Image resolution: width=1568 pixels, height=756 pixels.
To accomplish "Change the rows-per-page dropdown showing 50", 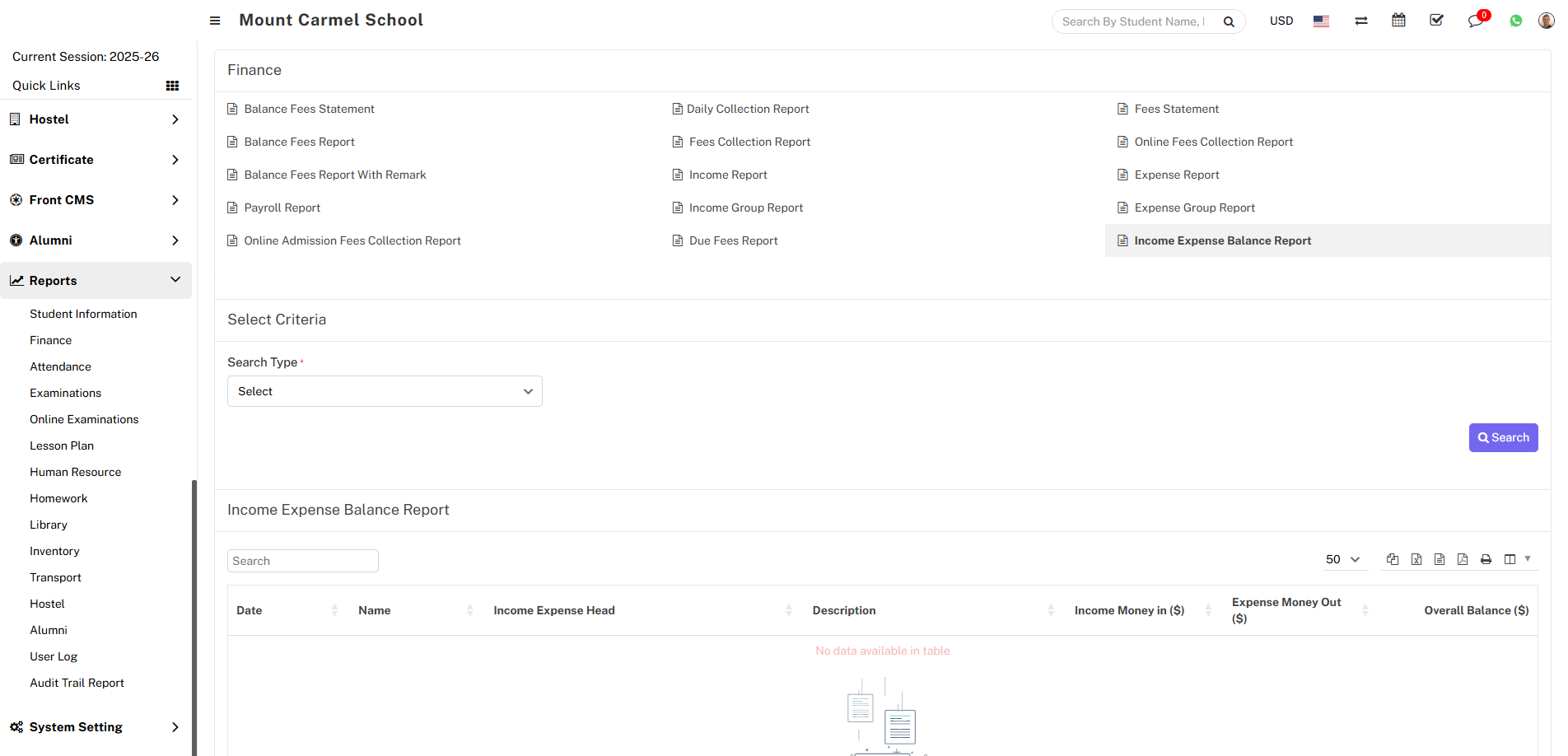I will (x=1342, y=560).
